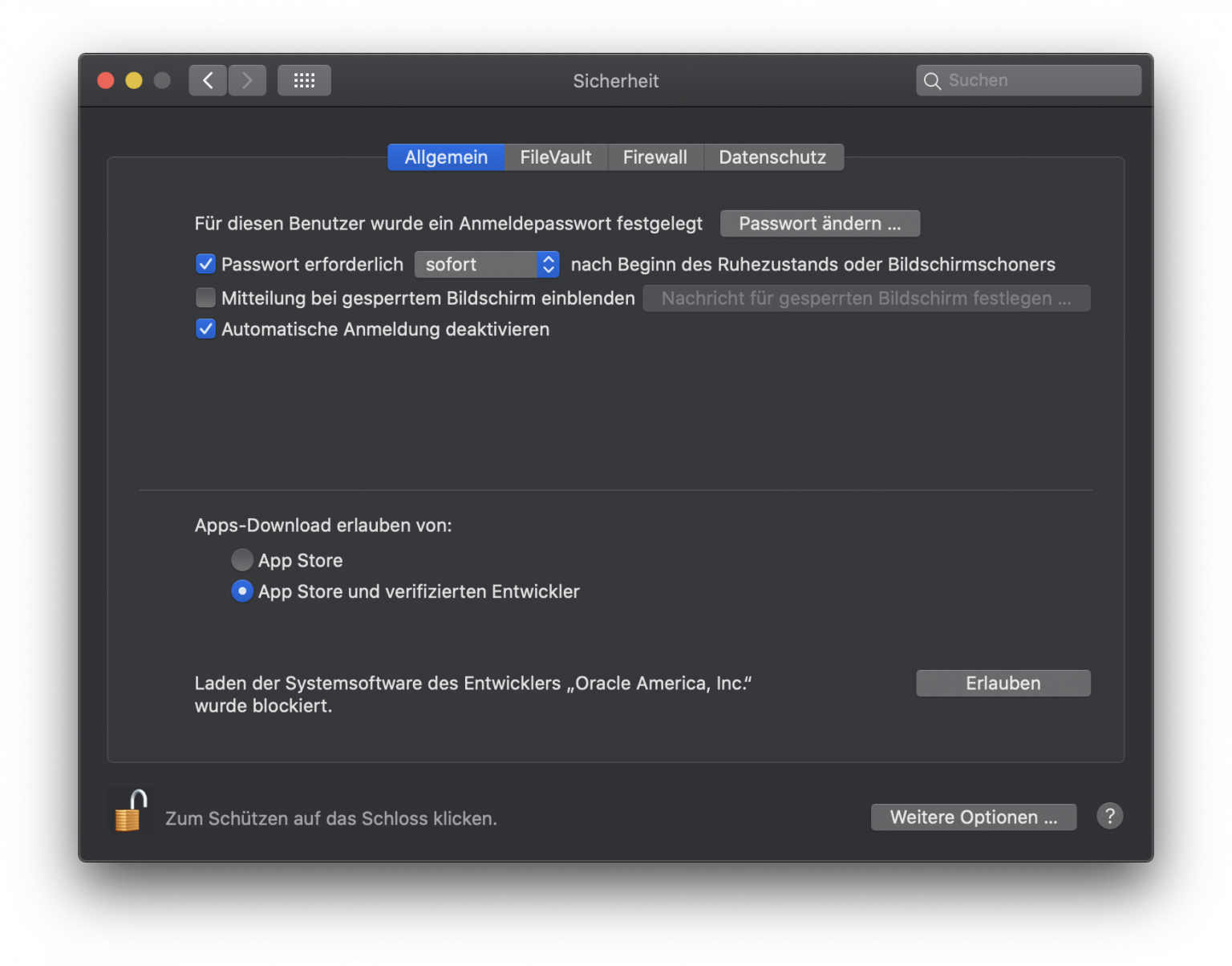Open Weitere Optionen dialog
This screenshot has width=1232, height=966.
(974, 818)
